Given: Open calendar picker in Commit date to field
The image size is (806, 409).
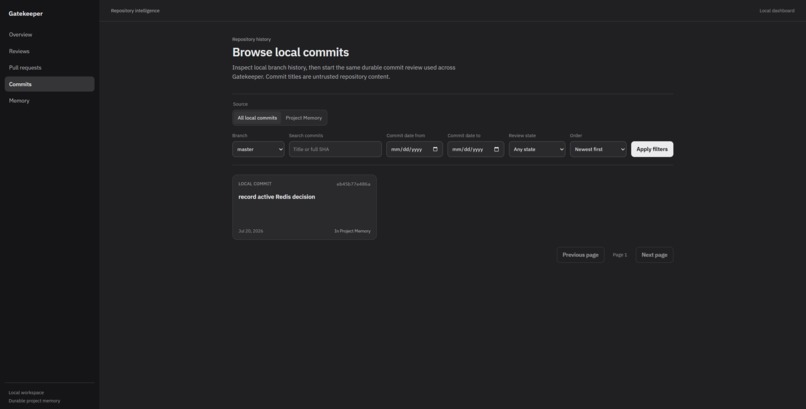Looking at the screenshot, I should point(497,149).
